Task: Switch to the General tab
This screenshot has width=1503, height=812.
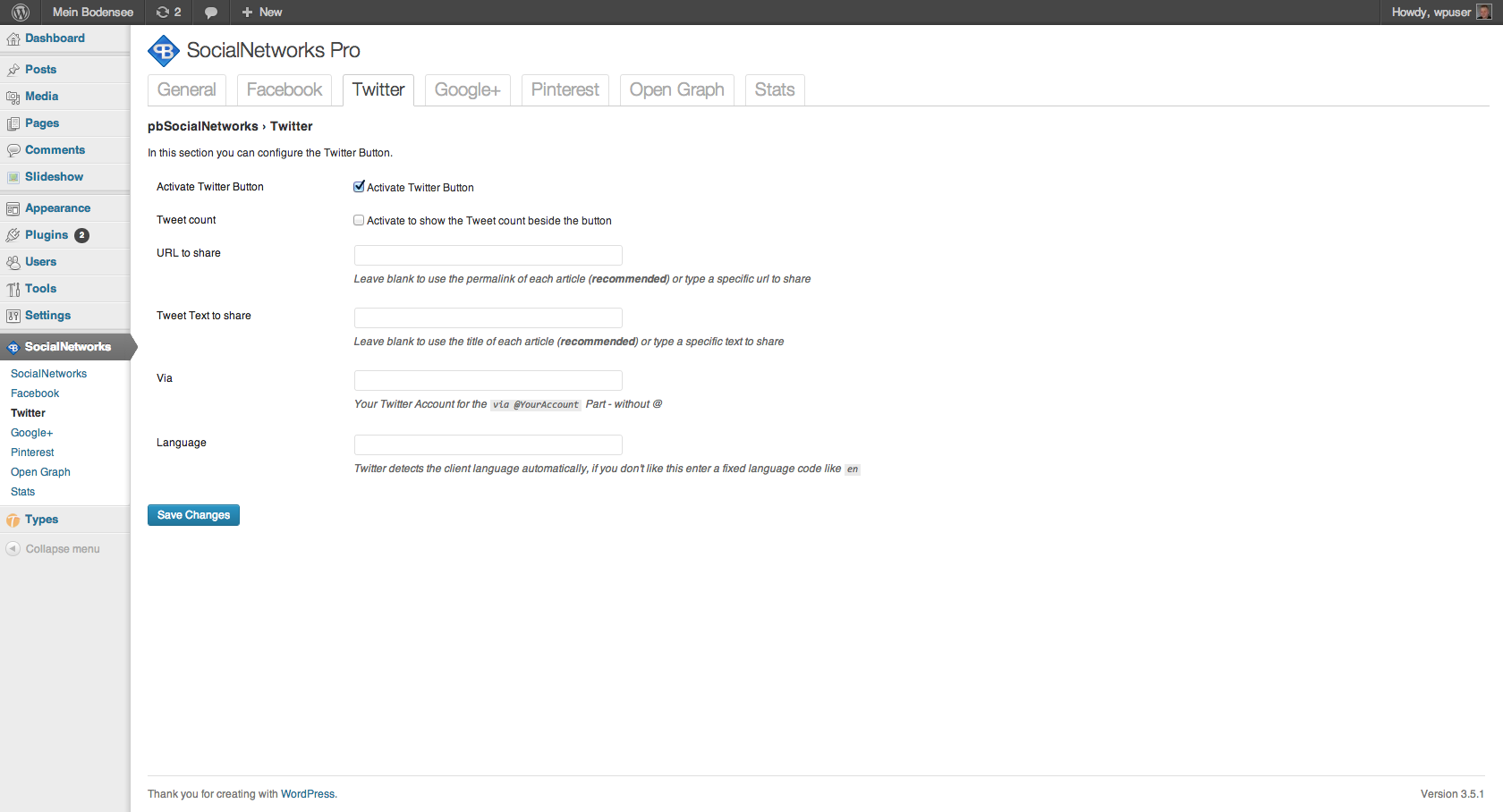Action: [186, 89]
